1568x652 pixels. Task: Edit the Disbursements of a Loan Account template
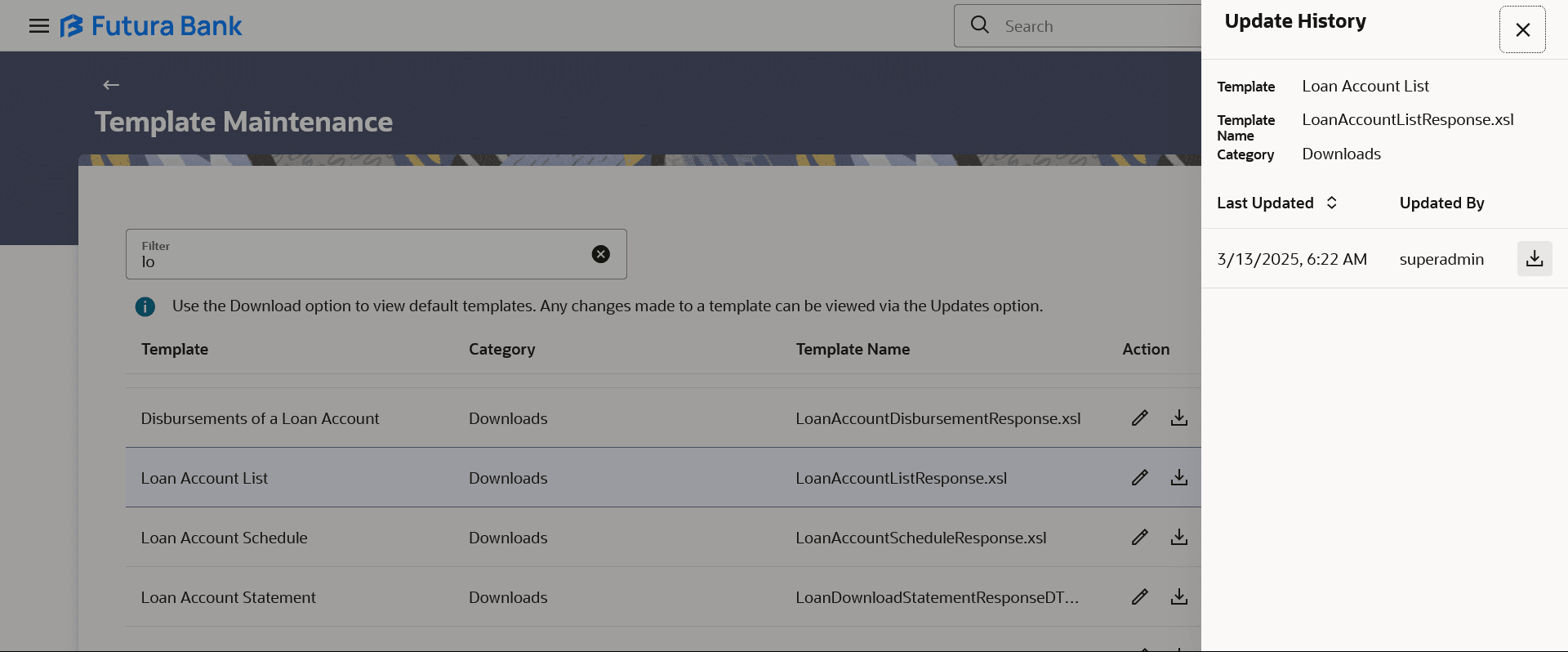(x=1140, y=418)
